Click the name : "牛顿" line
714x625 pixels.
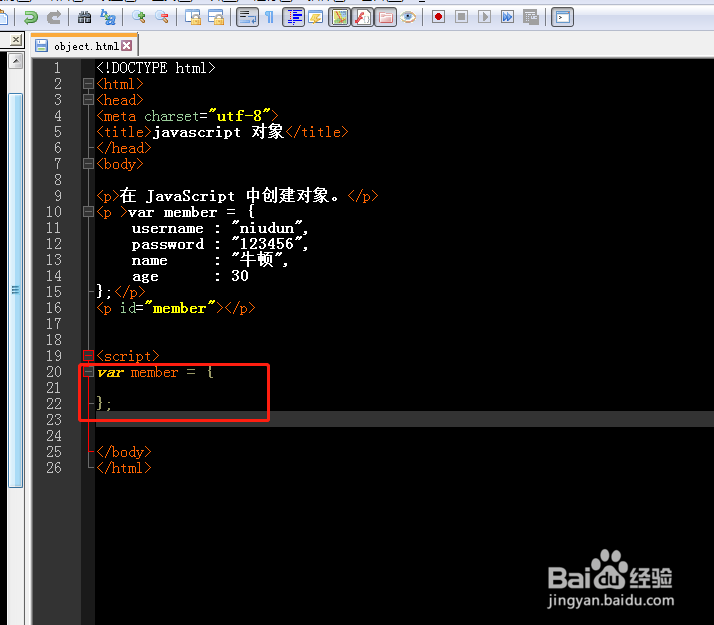pyautogui.click(x=210, y=260)
